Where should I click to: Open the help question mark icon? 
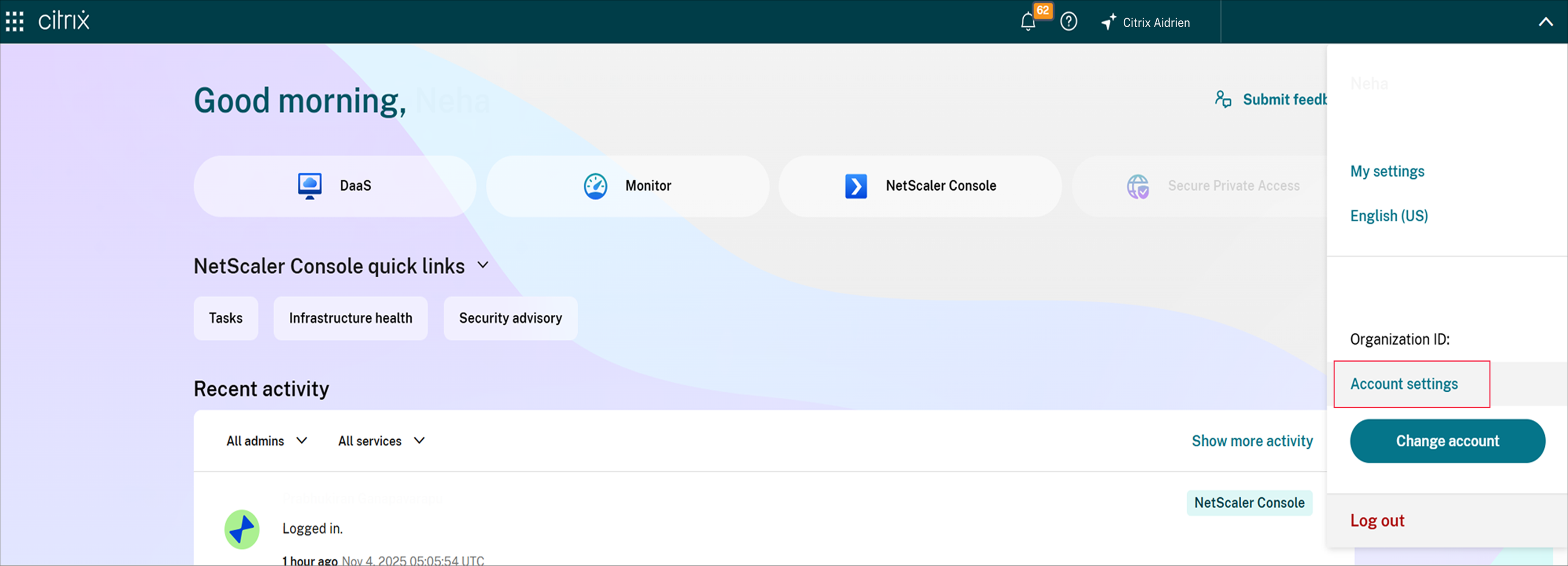(1068, 22)
